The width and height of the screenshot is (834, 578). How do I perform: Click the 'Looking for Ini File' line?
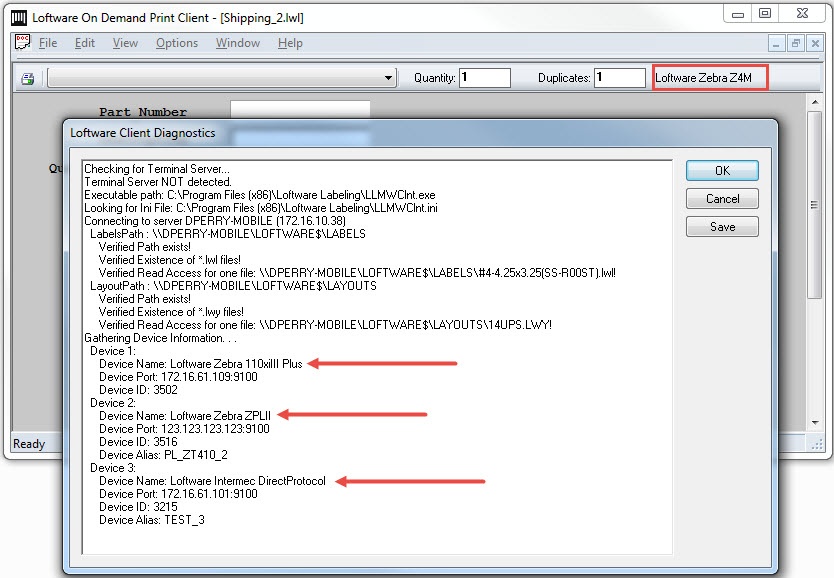pos(261,208)
